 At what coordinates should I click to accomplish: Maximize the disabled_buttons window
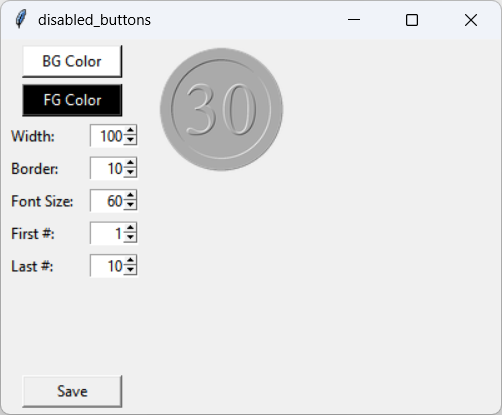point(412,20)
